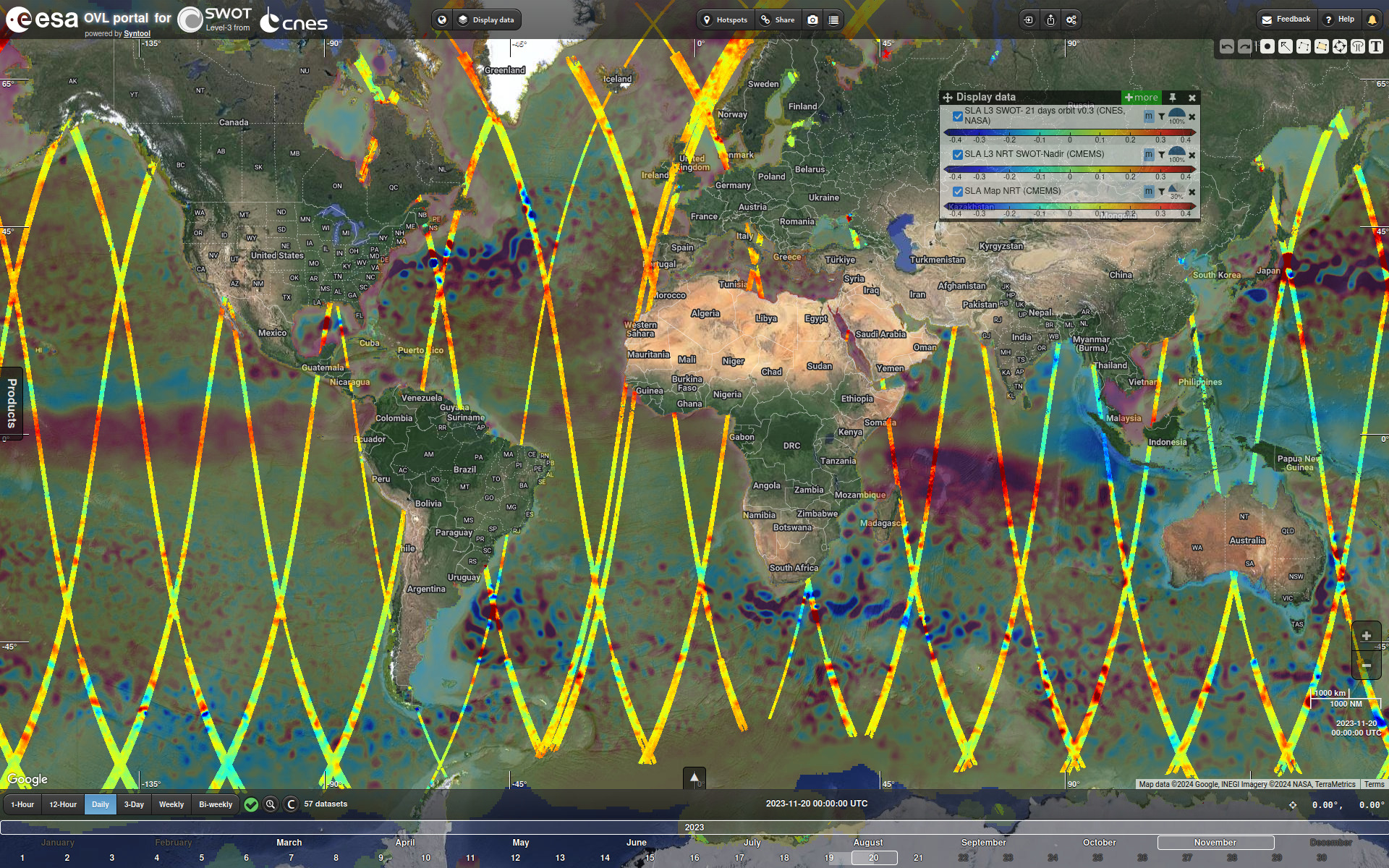Screen dimensions: 1389x868
Task: Collapse timeline using the up-arrow handle
Action: (x=694, y=778)
